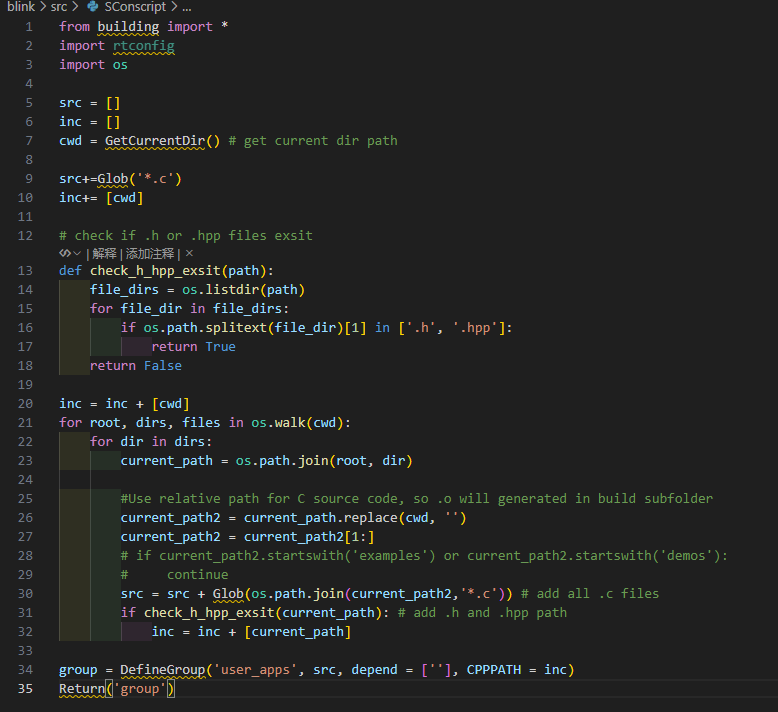This screenshot has width=778, height=712.
Task: Click the AI assistant codelens icon
Action: (x=64, y=254)
